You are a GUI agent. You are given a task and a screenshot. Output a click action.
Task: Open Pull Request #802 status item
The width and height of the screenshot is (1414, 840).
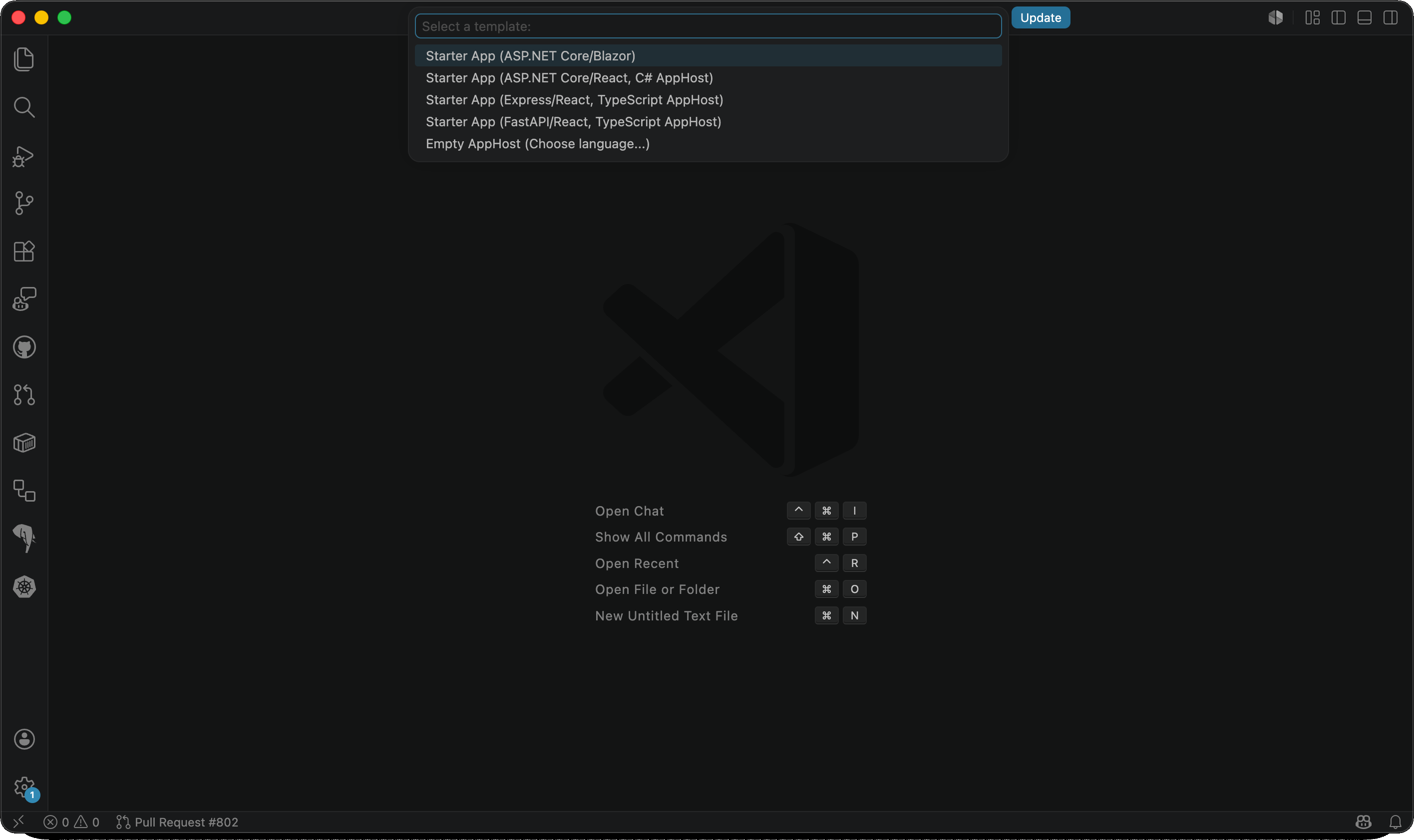(x=177, y=822)
